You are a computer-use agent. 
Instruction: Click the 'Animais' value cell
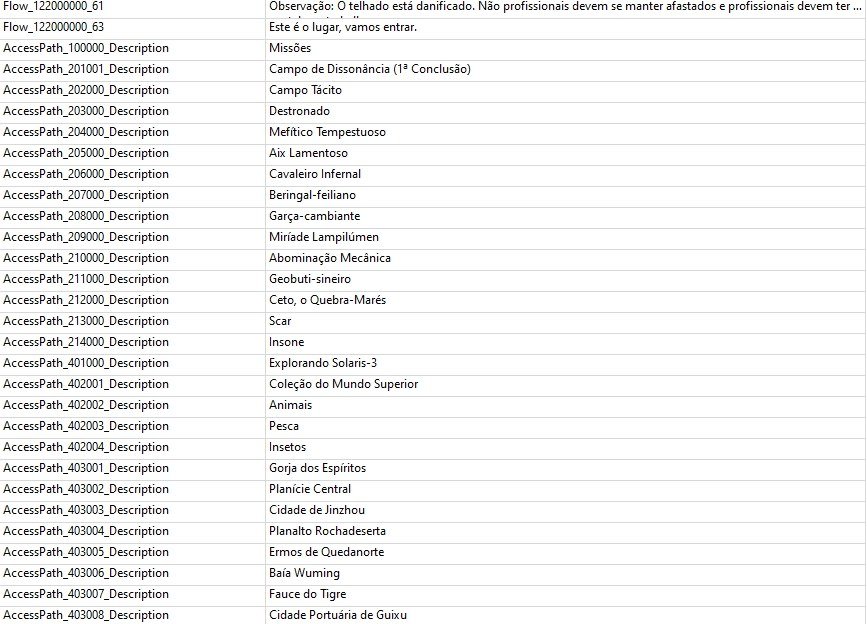click(565, 406)
